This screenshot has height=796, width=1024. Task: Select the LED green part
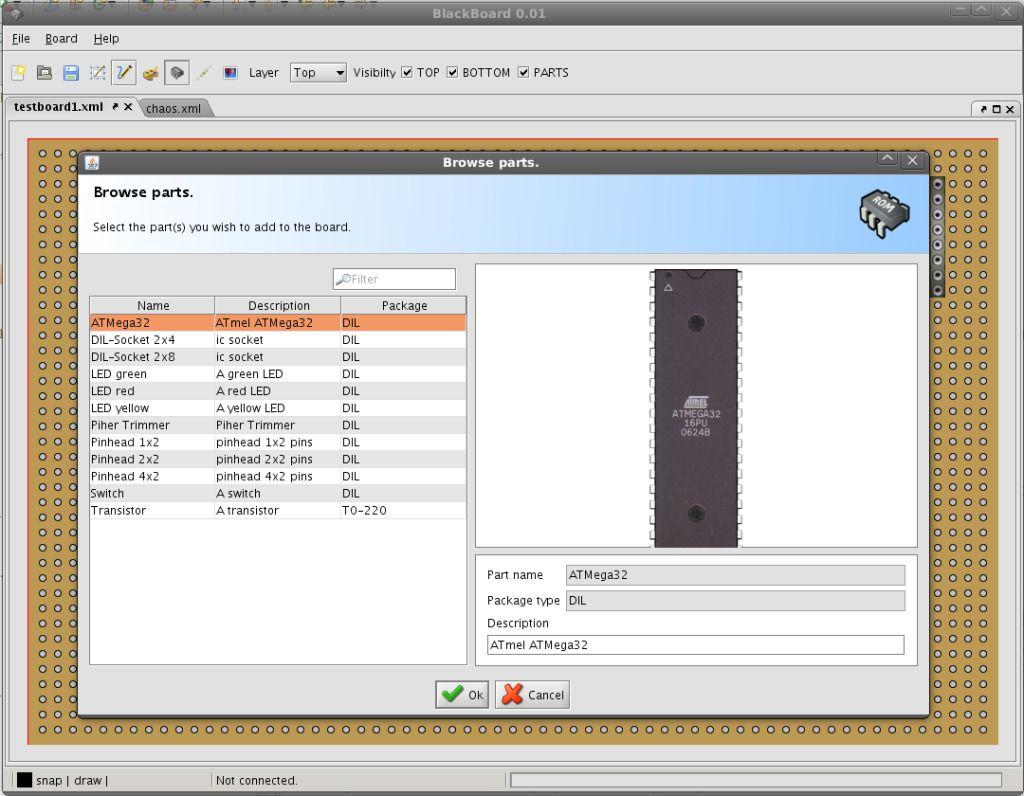pyautogui.click(x=119, y=374)
